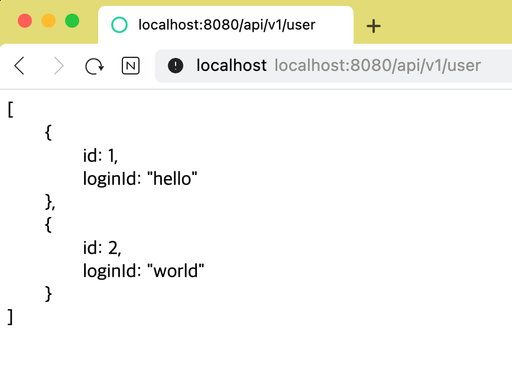Click the browser forward arrow
Viewport: 512px width, 376px height.
[59, 66]
